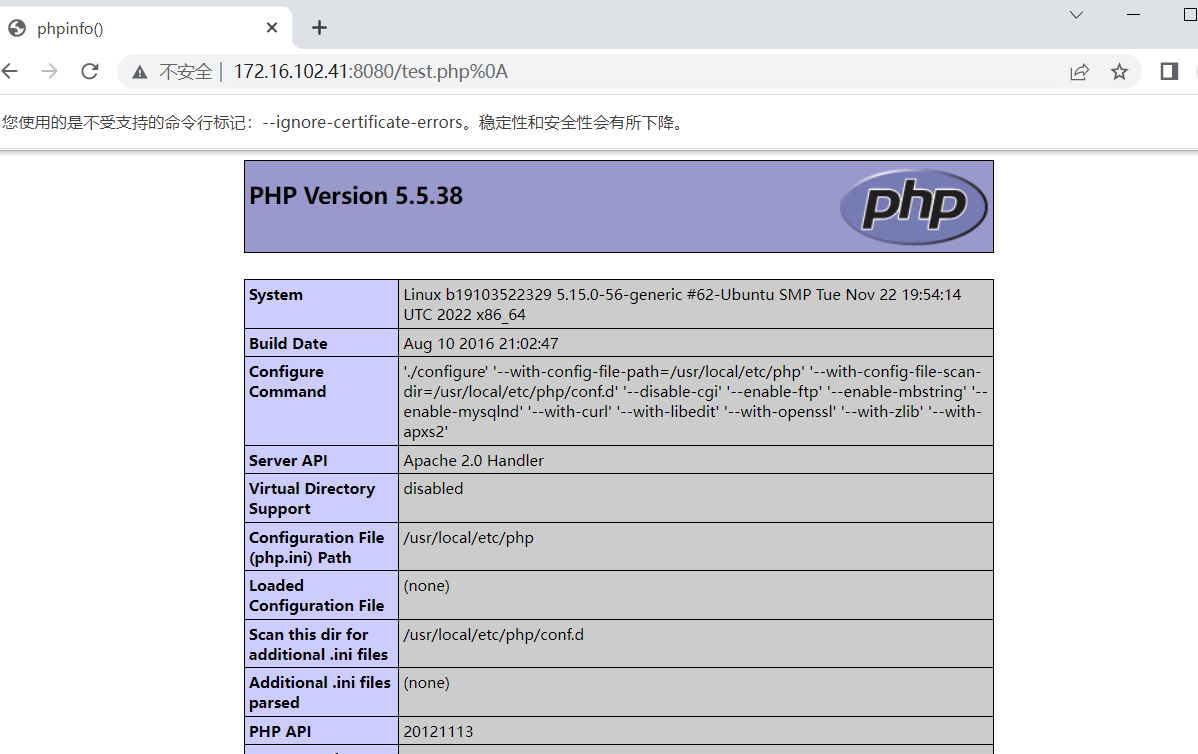Click the browser forward arrow
Viewport: 1198px width, 754px height.
(50, 71)
